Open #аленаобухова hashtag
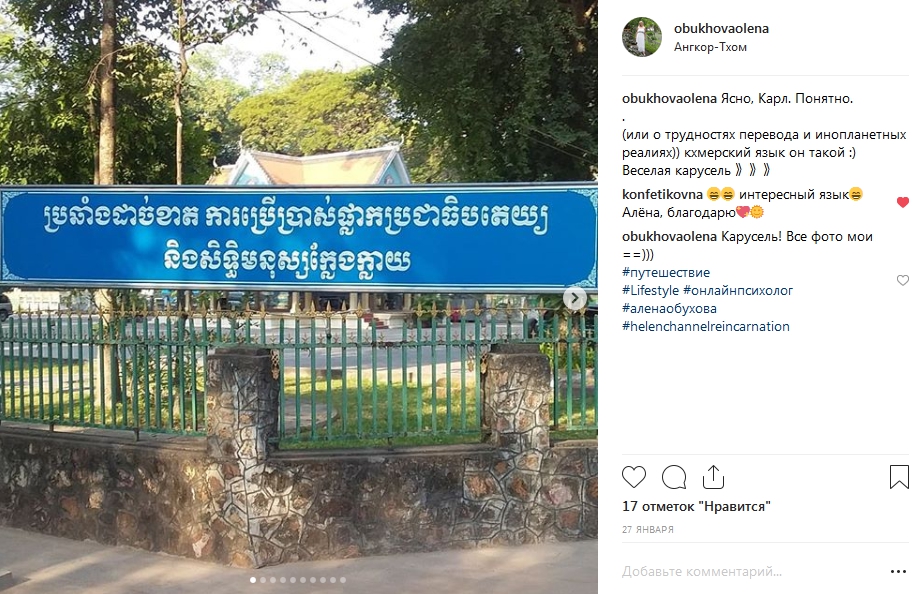914x594 pixels. point(669,308)
